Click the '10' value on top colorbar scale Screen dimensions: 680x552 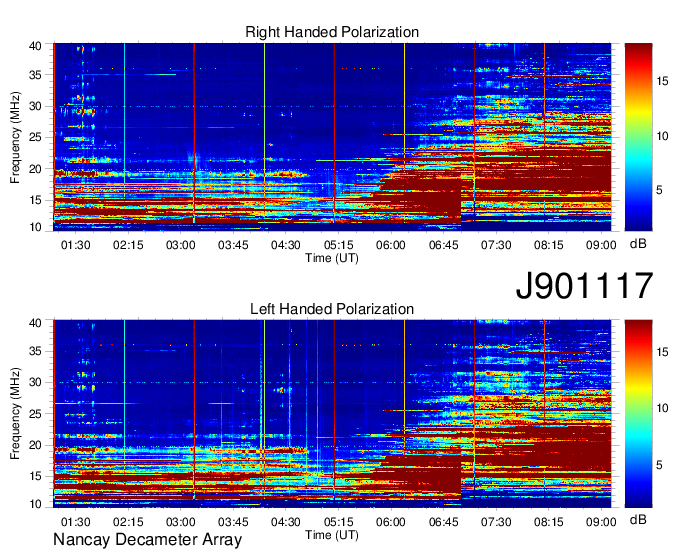pos(662,136)
